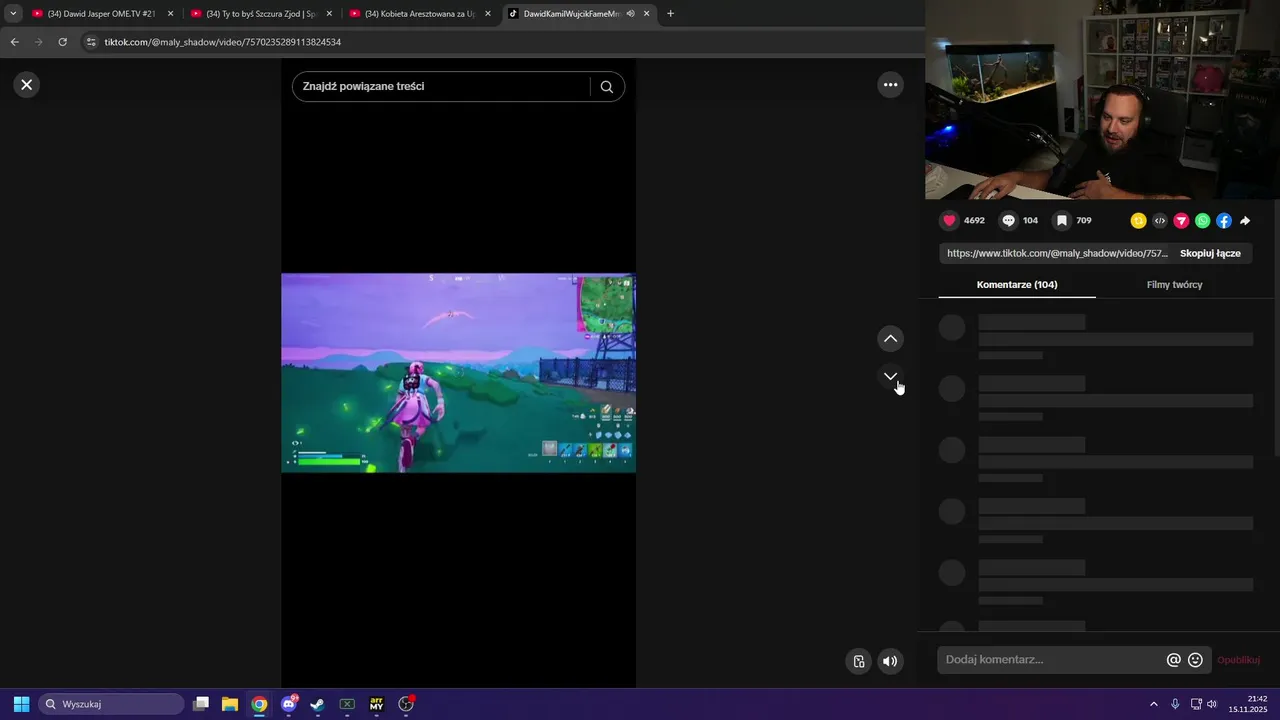Viewport: 1280px width, 720px height.
Task: Open a new browser tab
Action: [x=670, y=14]
